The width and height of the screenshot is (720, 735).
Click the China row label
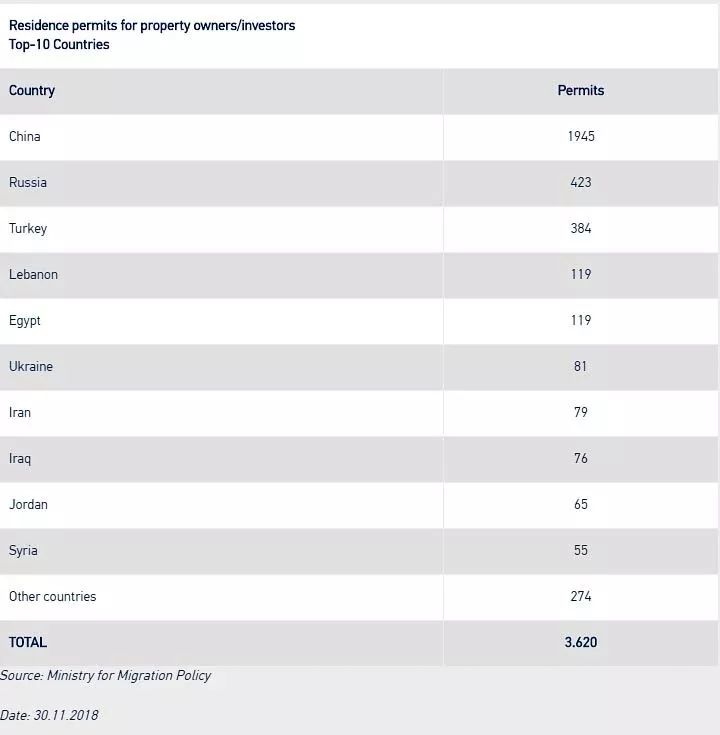click(x=25, y=136)
